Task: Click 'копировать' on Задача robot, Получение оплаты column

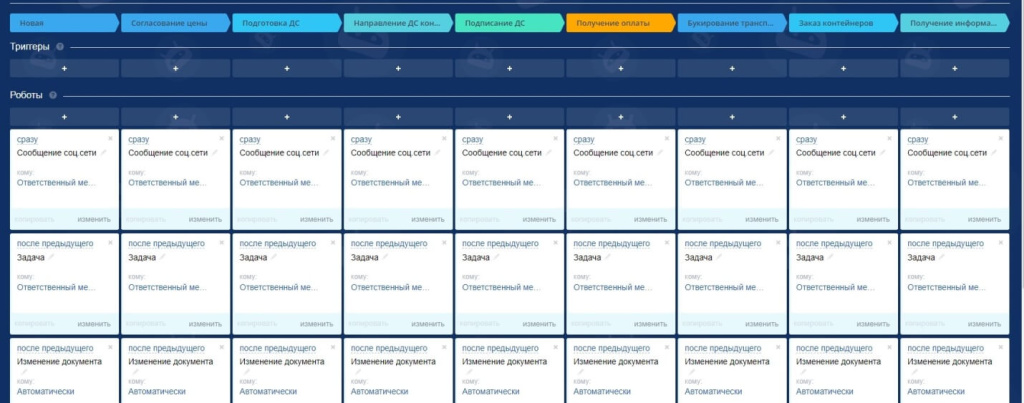Action: coord(592,324)
